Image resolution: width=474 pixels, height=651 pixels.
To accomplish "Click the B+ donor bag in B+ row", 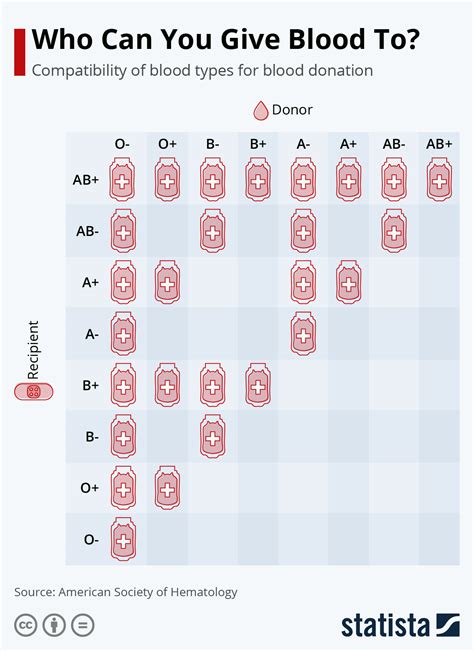I will click(x=258, y=385).
